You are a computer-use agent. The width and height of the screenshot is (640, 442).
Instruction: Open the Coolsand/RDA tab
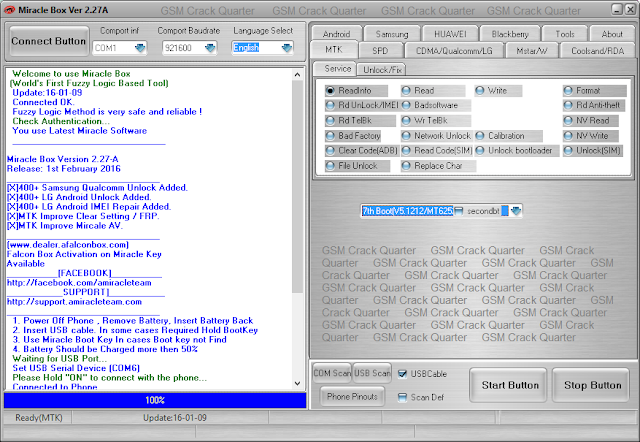tap(598, 51)
